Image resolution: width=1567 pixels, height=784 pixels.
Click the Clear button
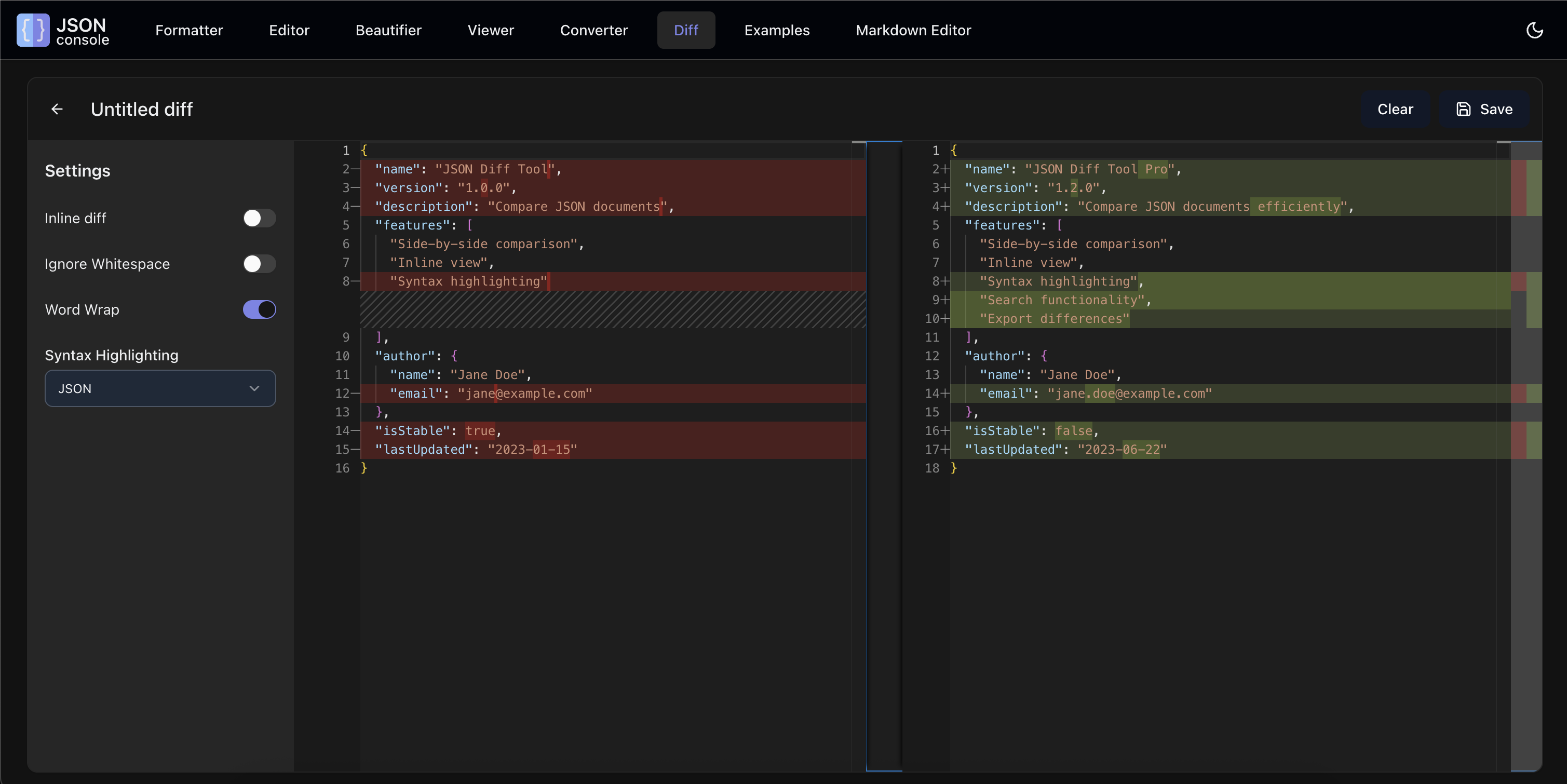1395,109
